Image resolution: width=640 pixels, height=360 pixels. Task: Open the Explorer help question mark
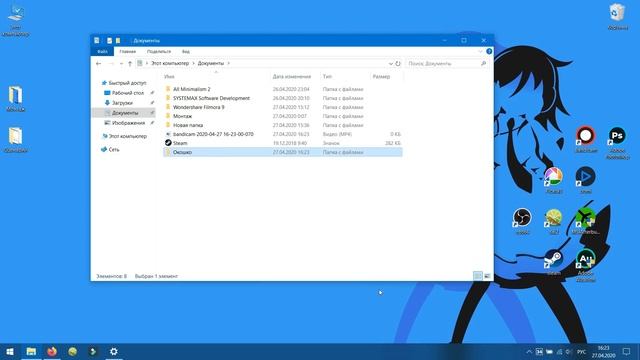click(x=489, y=51)
